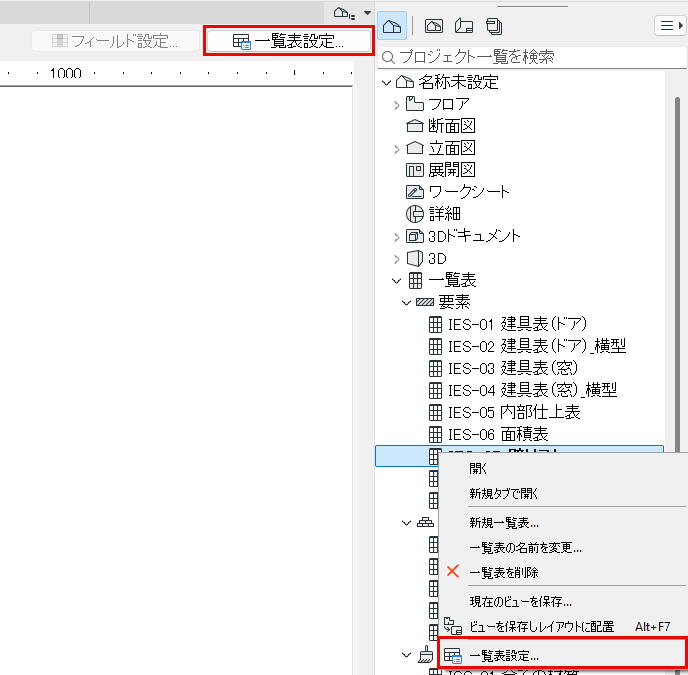Expand the 3Dドキュメント folder
Image resolution: width=688 pixels, height=675 pixels.
click(x=397, y=237)
